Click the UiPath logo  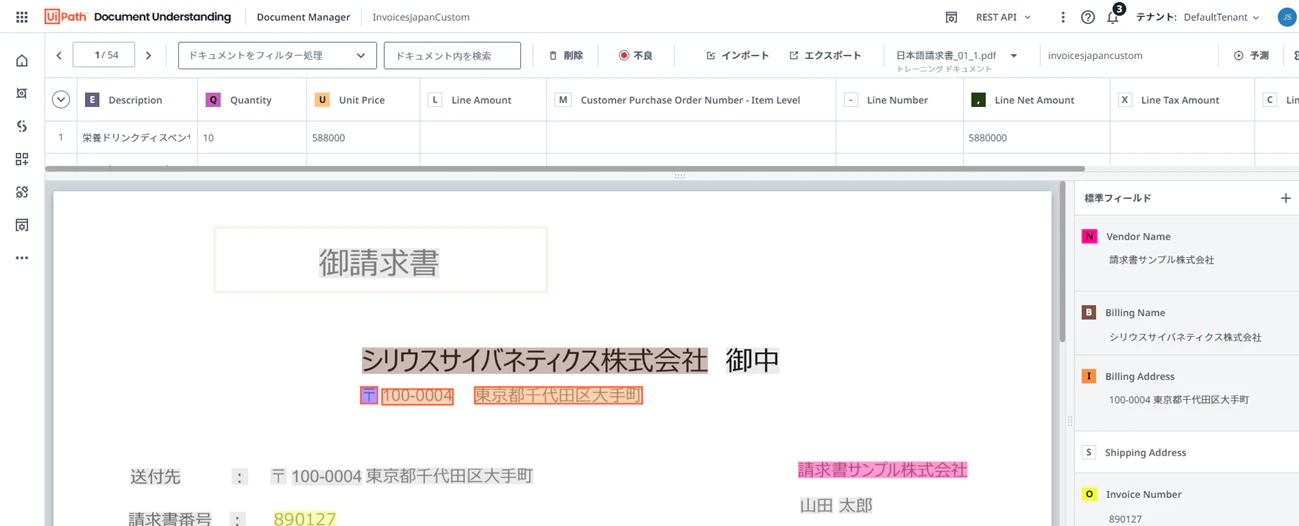pyautogui.click(x=66, y=17)
